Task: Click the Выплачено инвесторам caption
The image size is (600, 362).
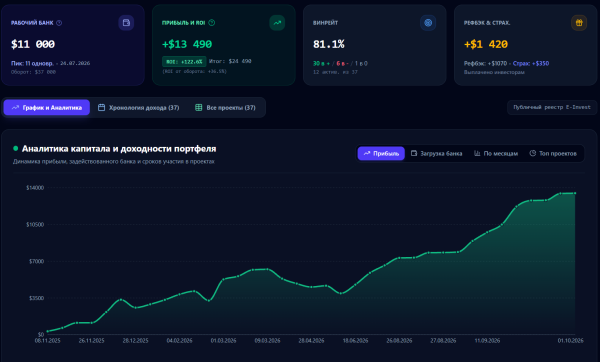Action: [494, 72]
